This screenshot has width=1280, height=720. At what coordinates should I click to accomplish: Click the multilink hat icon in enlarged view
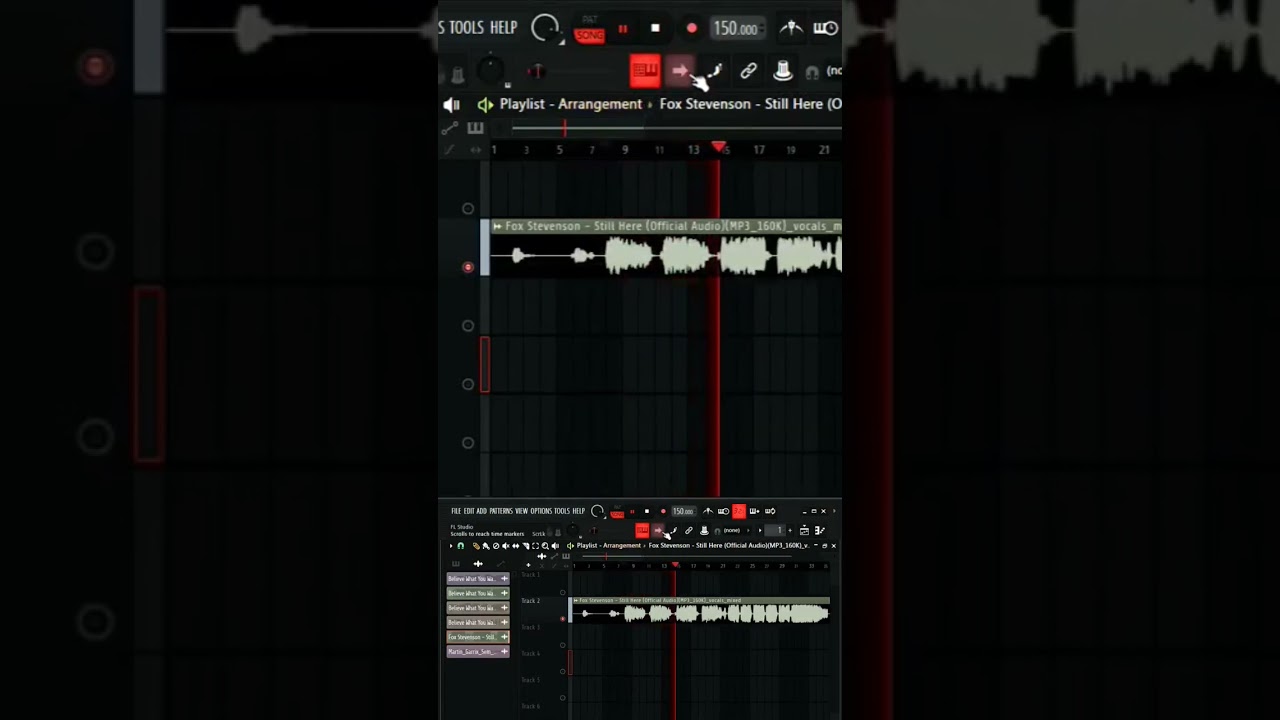tap(783, 71)
